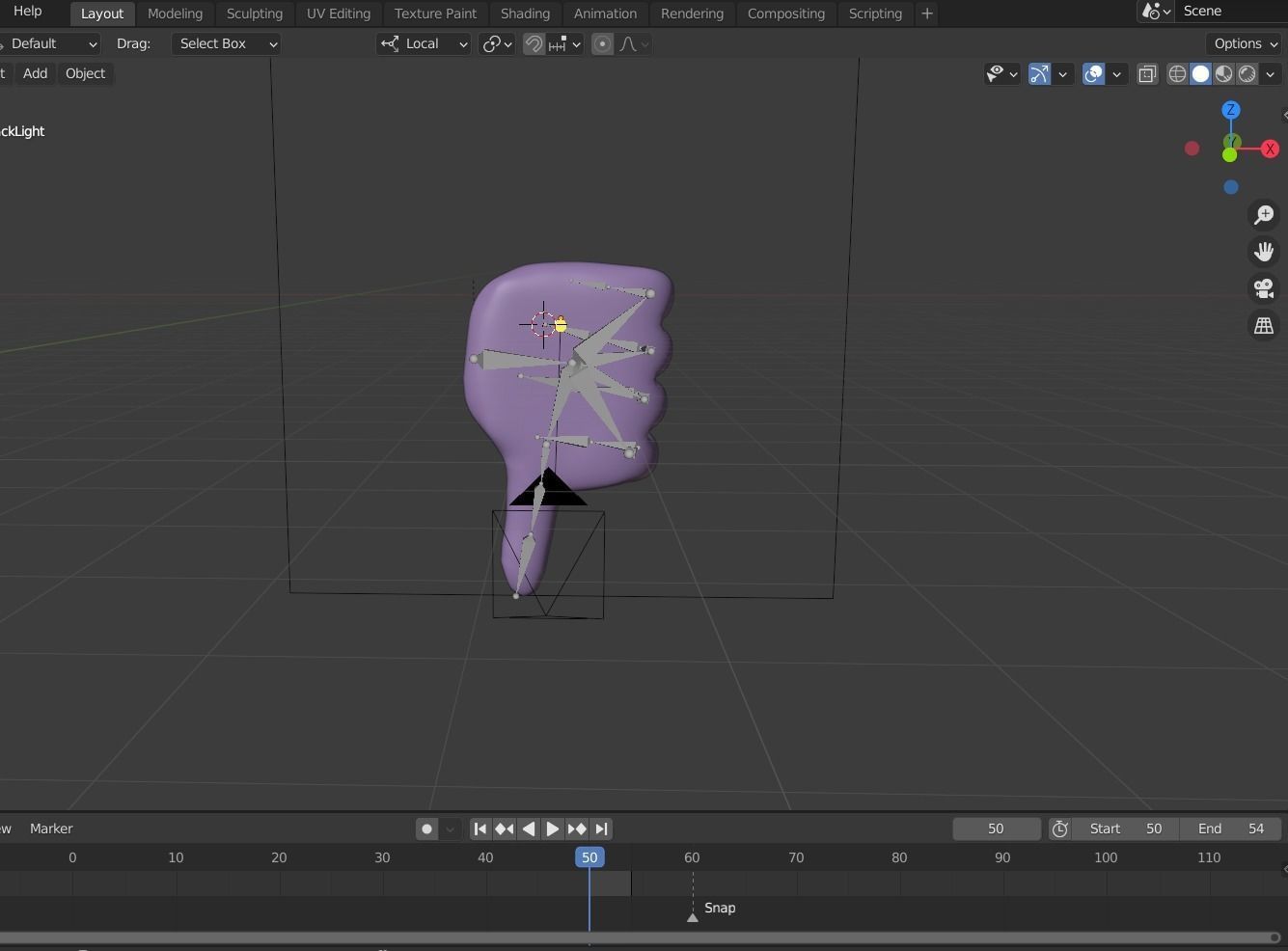
Task: Switch to the Compositing workspace tab
Action: pyautogui.click(x=786, y=14)
